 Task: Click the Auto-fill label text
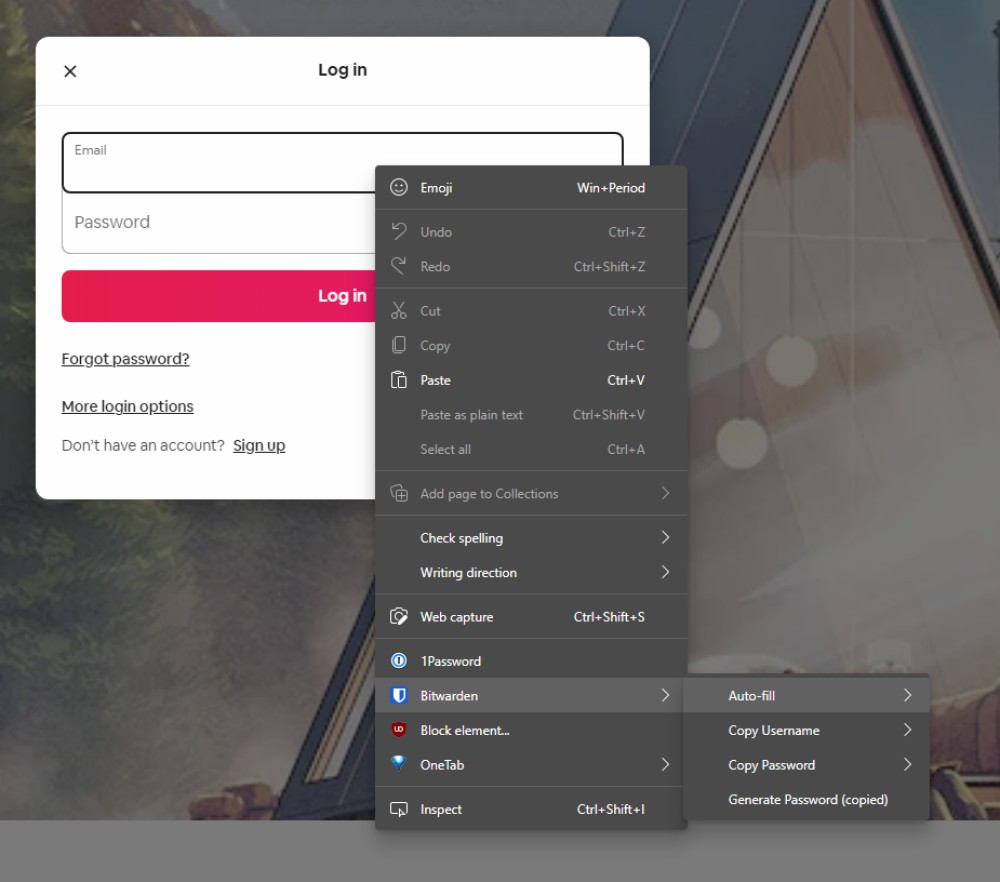[751, 696]
